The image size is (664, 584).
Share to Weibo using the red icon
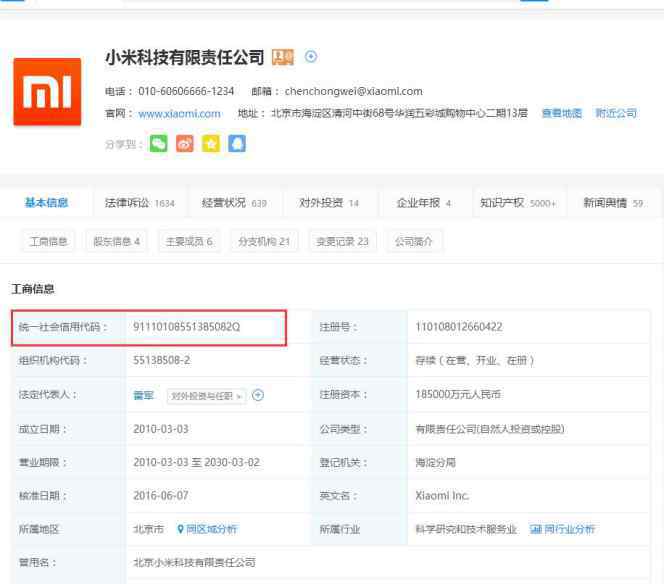184,144
